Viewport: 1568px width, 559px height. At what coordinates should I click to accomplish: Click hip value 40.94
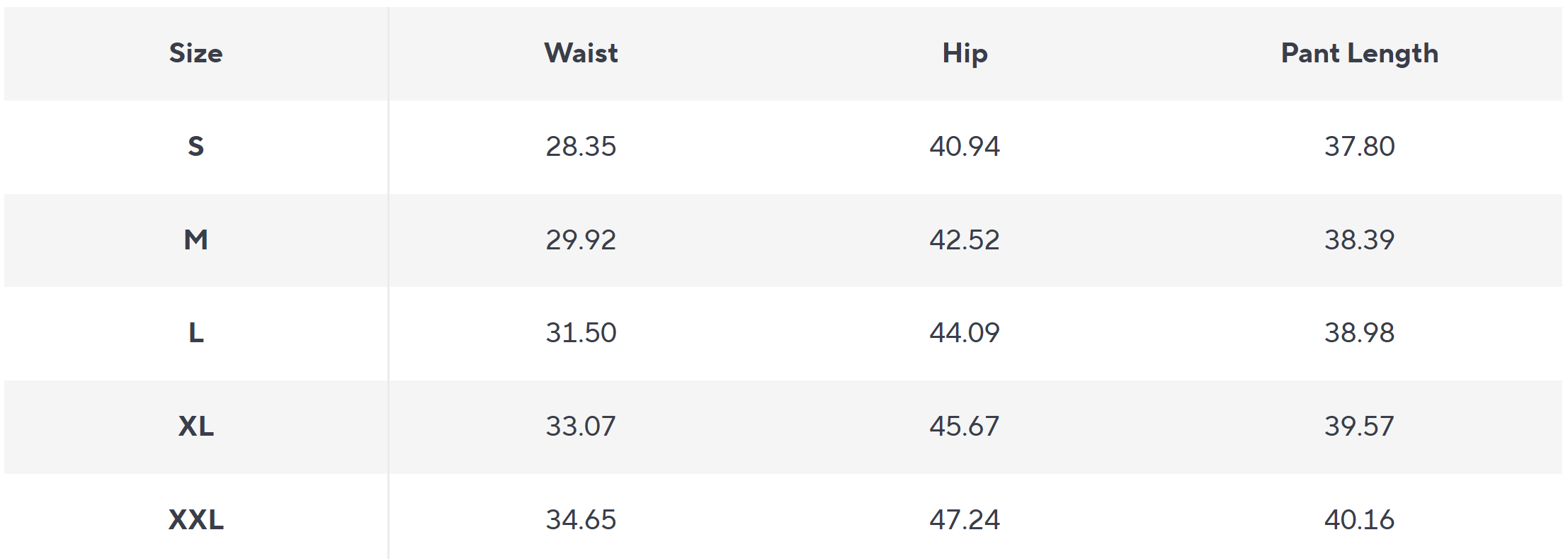pos(965,146)
